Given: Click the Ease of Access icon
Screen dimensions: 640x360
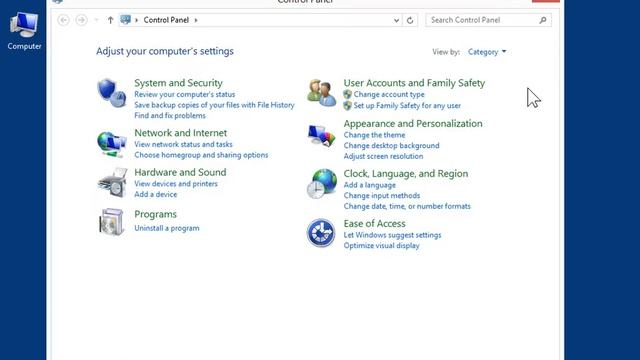Looking at the screenshot, I should click(321, 233).
